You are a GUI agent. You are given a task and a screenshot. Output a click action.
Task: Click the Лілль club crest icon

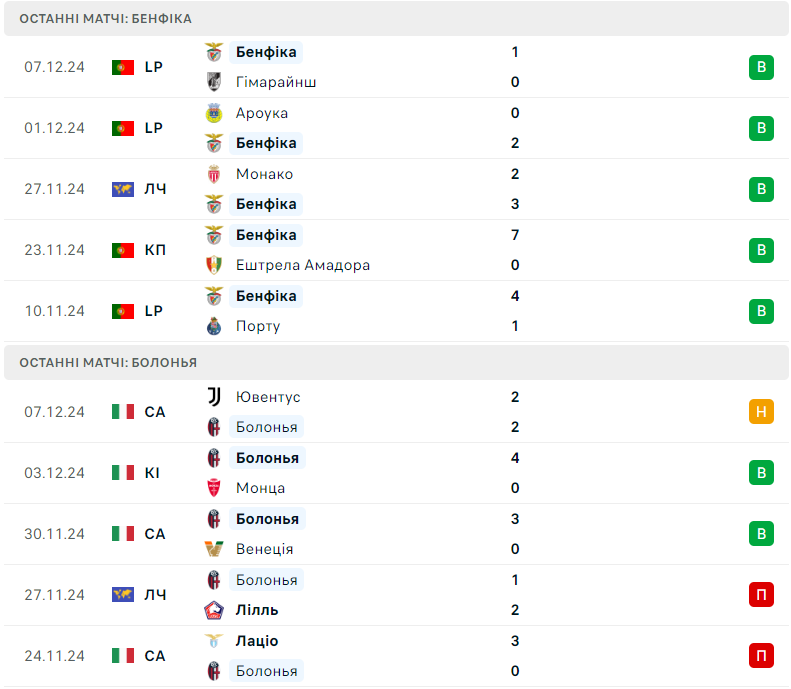pyautogui.click(x=214, y=610)
